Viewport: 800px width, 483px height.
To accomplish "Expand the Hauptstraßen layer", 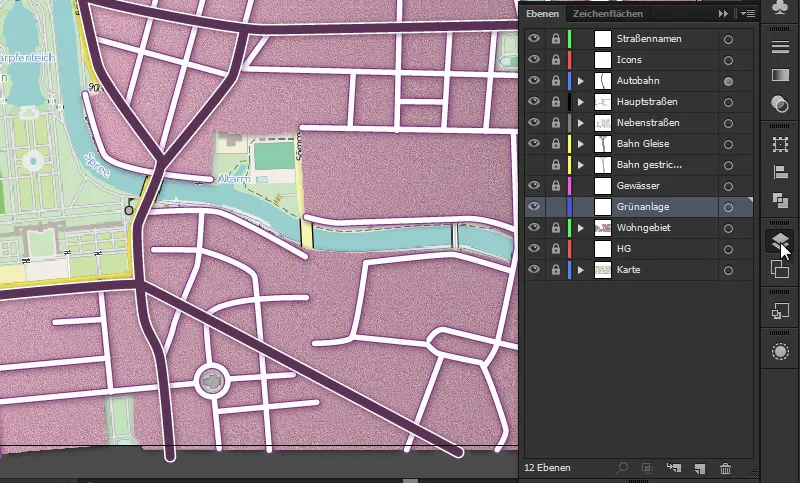I will (x=581, y=102).
